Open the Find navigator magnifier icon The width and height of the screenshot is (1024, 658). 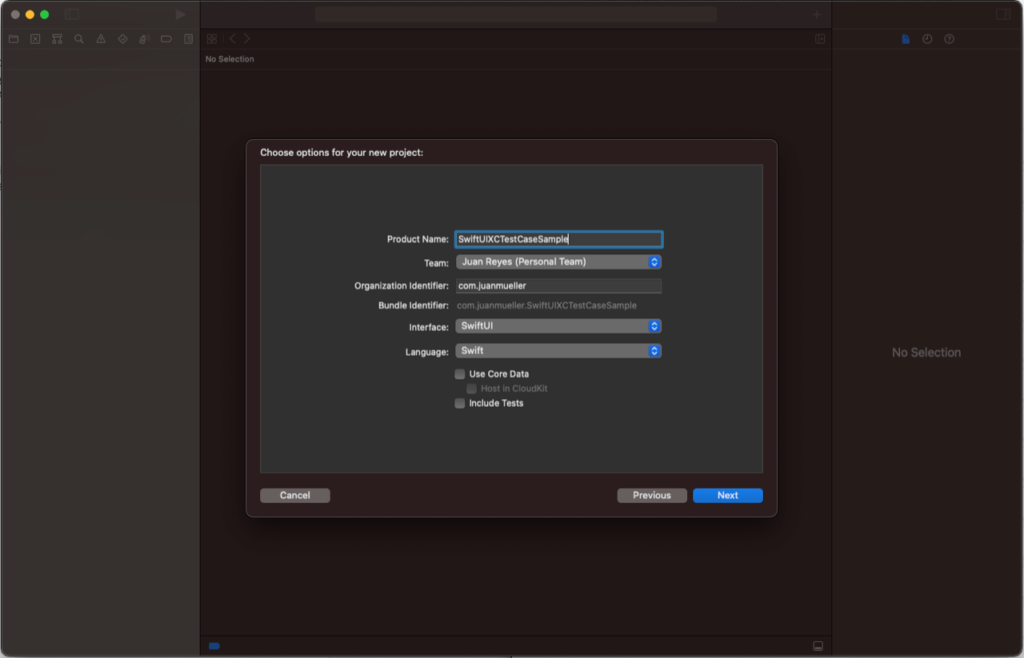tap(79, 39)
